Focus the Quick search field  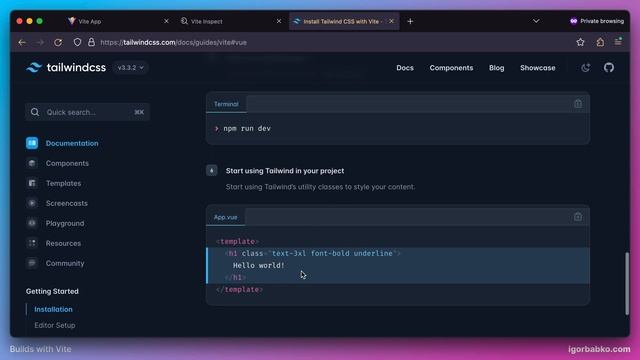tap(87, 112)
